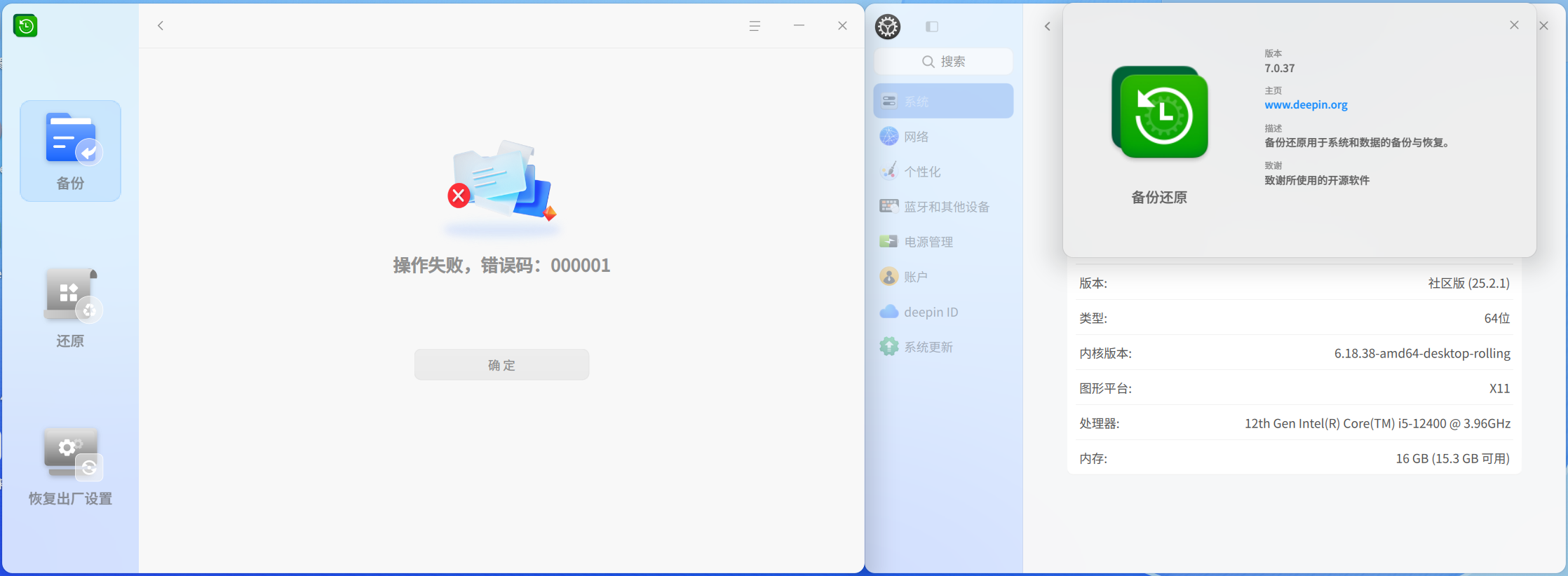
Task: Select 系统 in Control Center sidebar
Action: [x=943, y=101]
